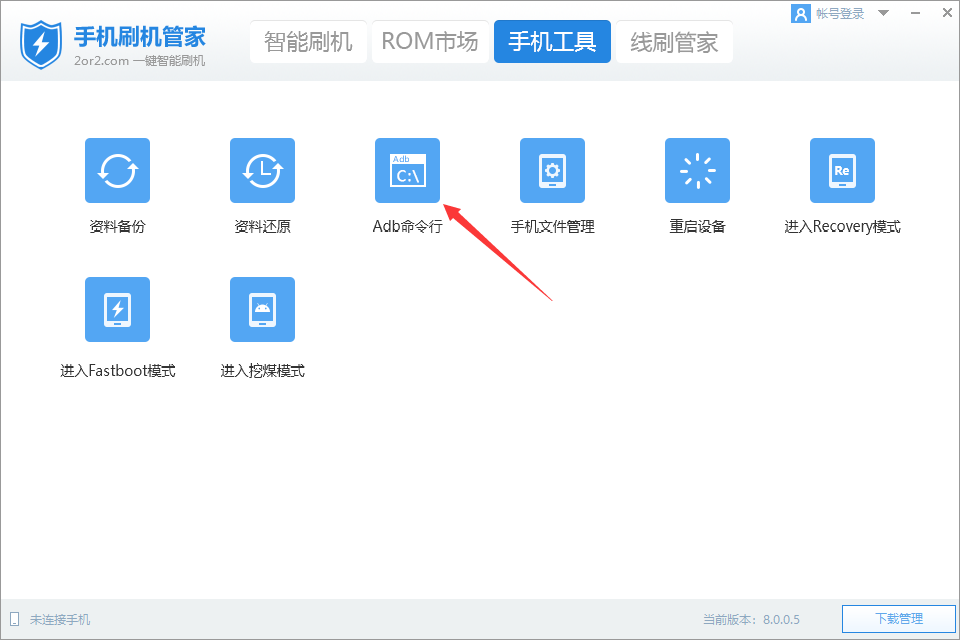Click the phone status icon in status bar
The height and width of the screenshot is (640, 960).
14,619
